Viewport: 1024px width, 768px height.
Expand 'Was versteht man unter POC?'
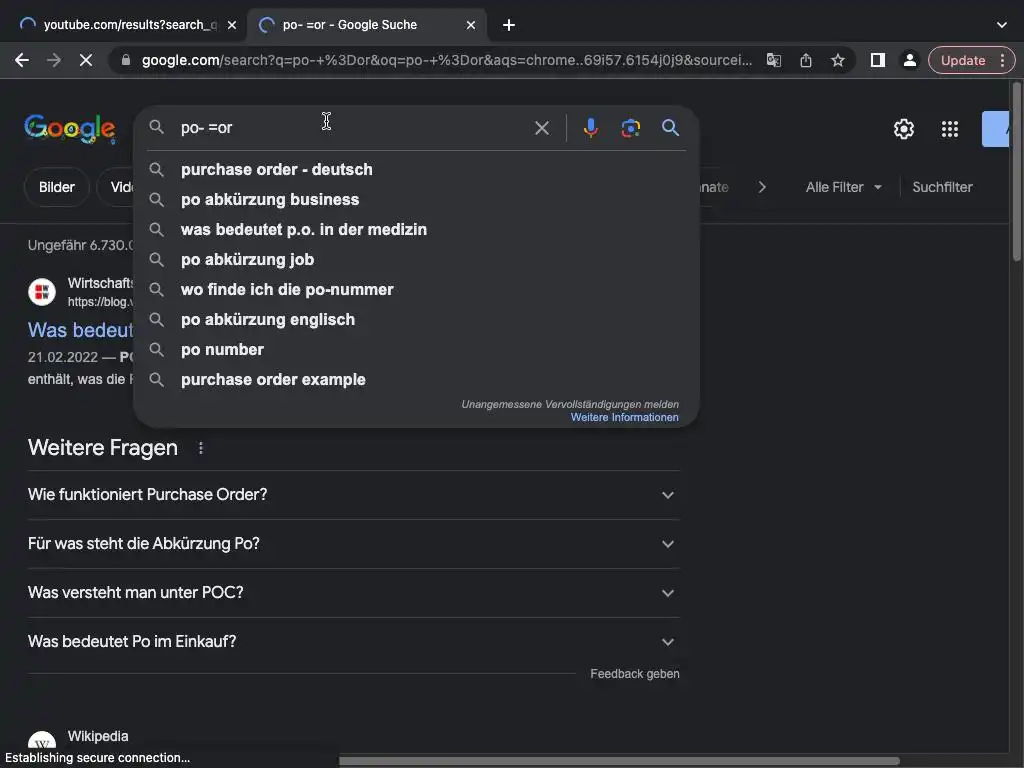353,593
